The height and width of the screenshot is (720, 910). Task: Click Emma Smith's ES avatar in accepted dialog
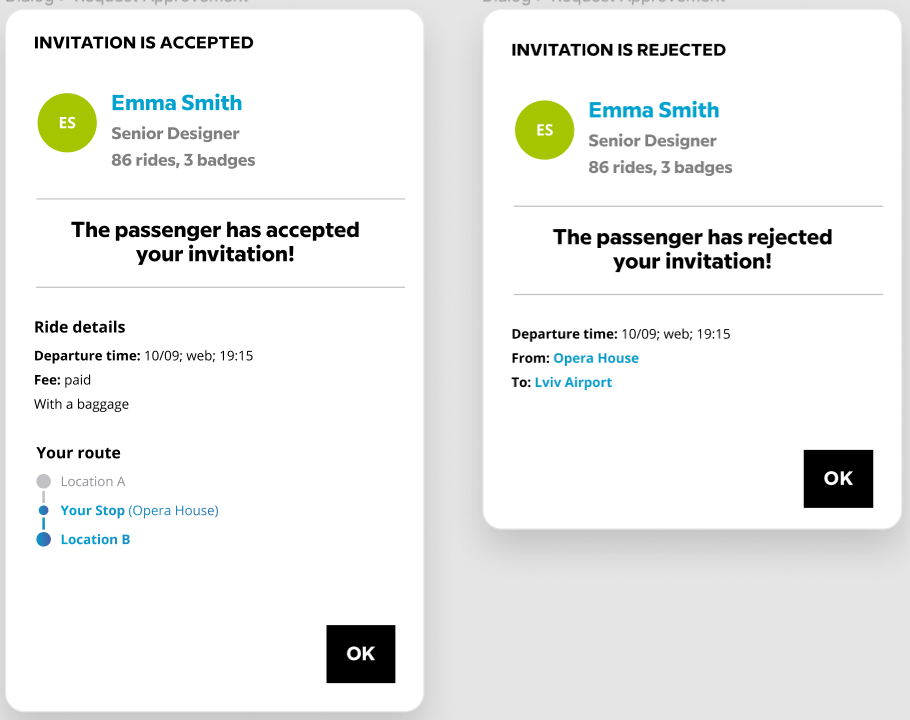66,122
